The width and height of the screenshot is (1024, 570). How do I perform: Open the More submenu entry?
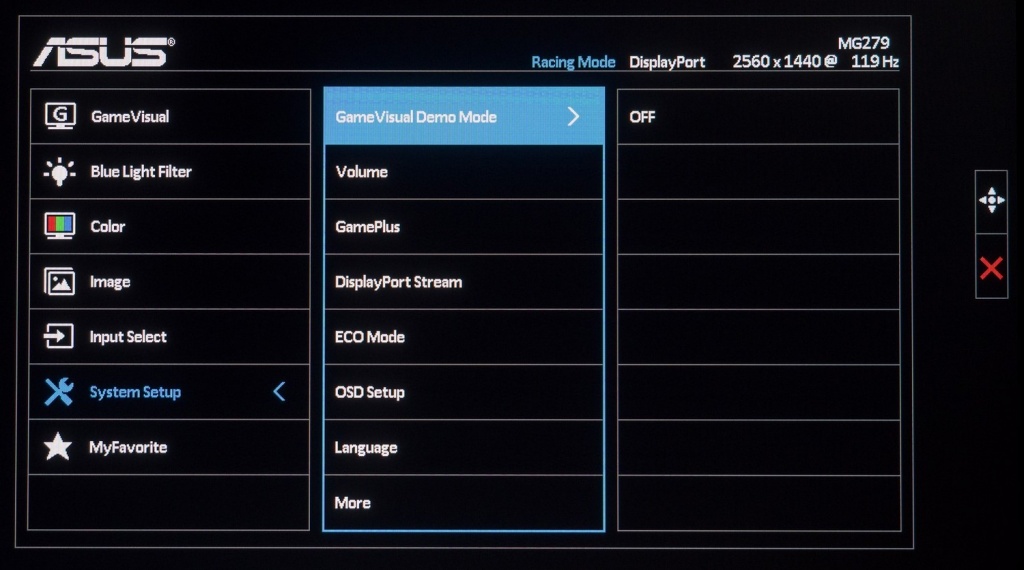(x=464, y=503)
